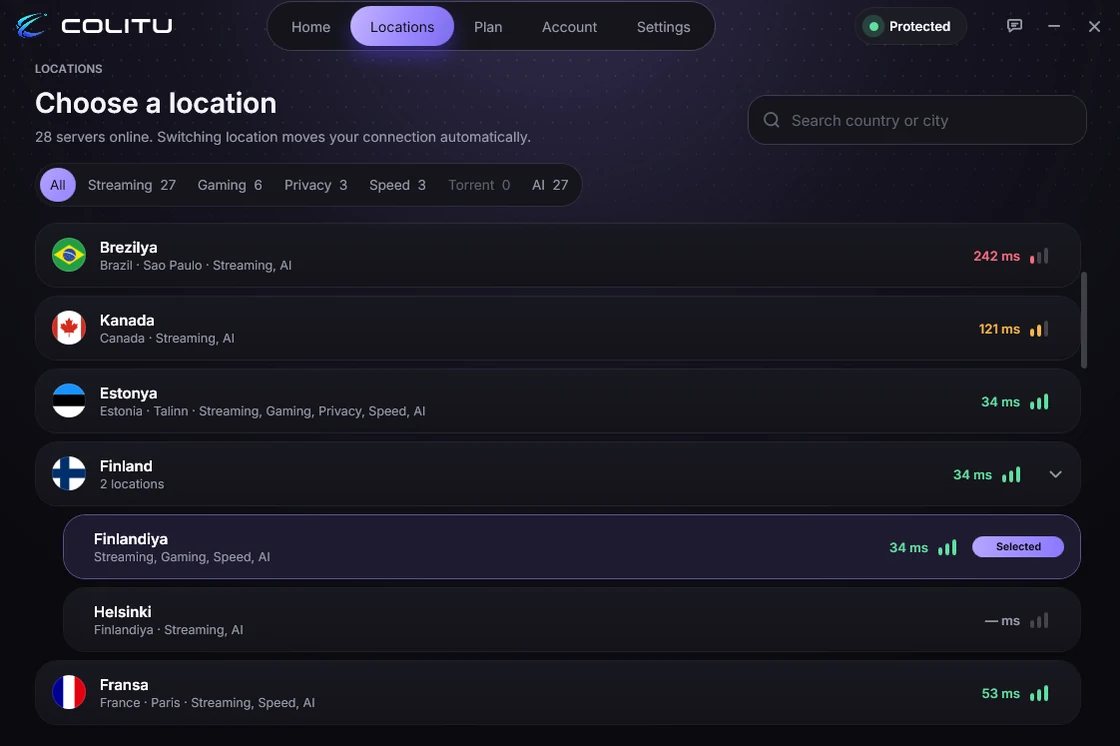Open the Account tab
1120x746 pixels.
[569, 26]
